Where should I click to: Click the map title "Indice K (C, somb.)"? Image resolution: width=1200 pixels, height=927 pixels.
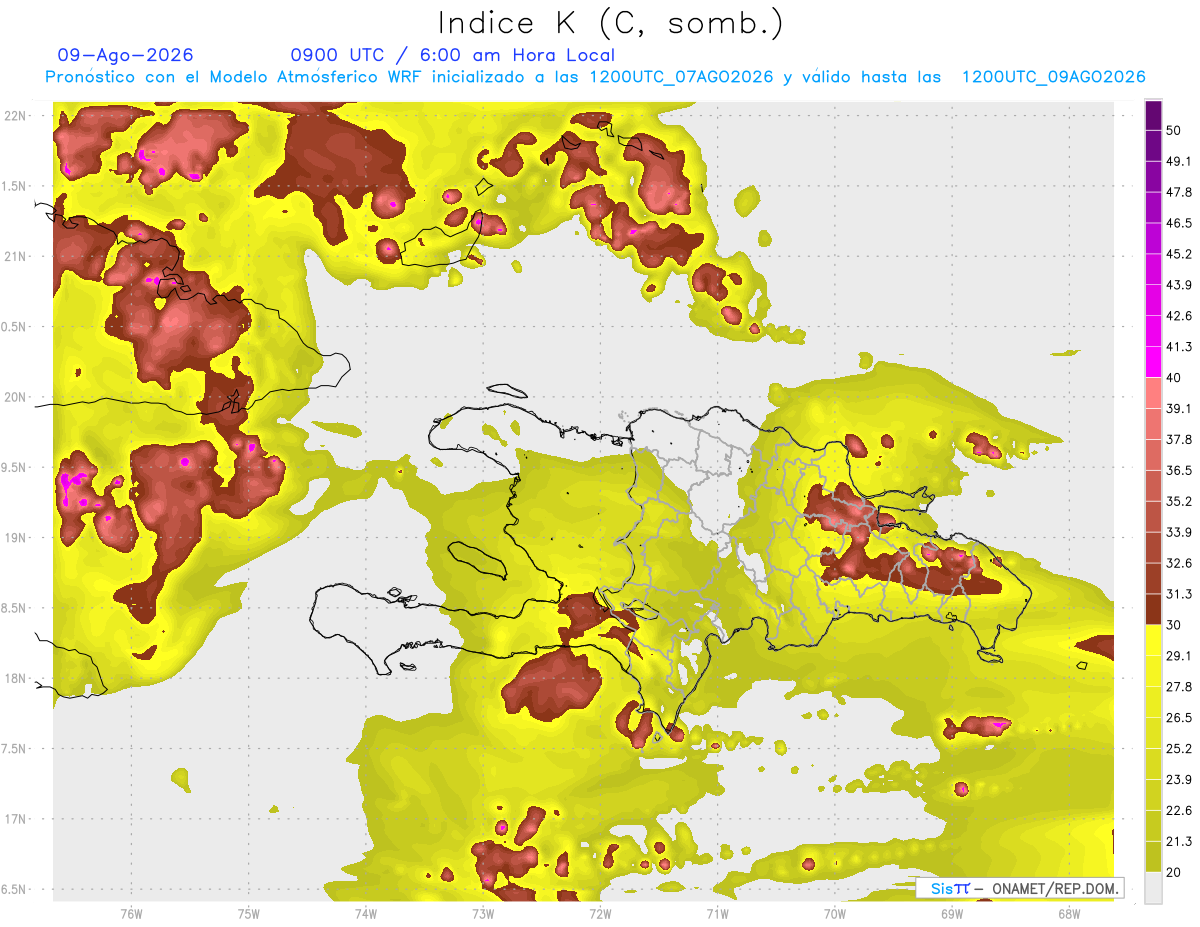pos(611,23)
